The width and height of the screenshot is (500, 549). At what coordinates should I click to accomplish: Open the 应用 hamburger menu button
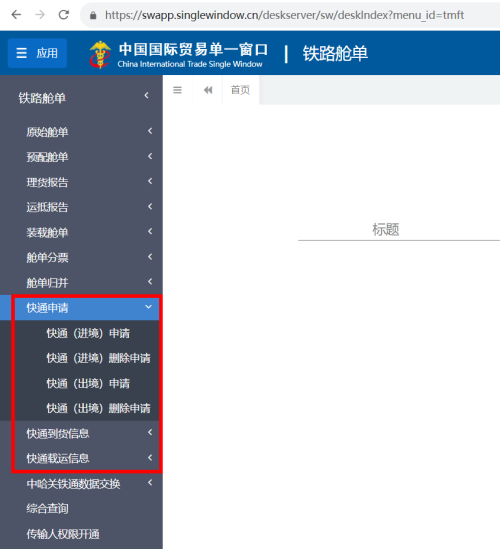click(x=37, y=53)
